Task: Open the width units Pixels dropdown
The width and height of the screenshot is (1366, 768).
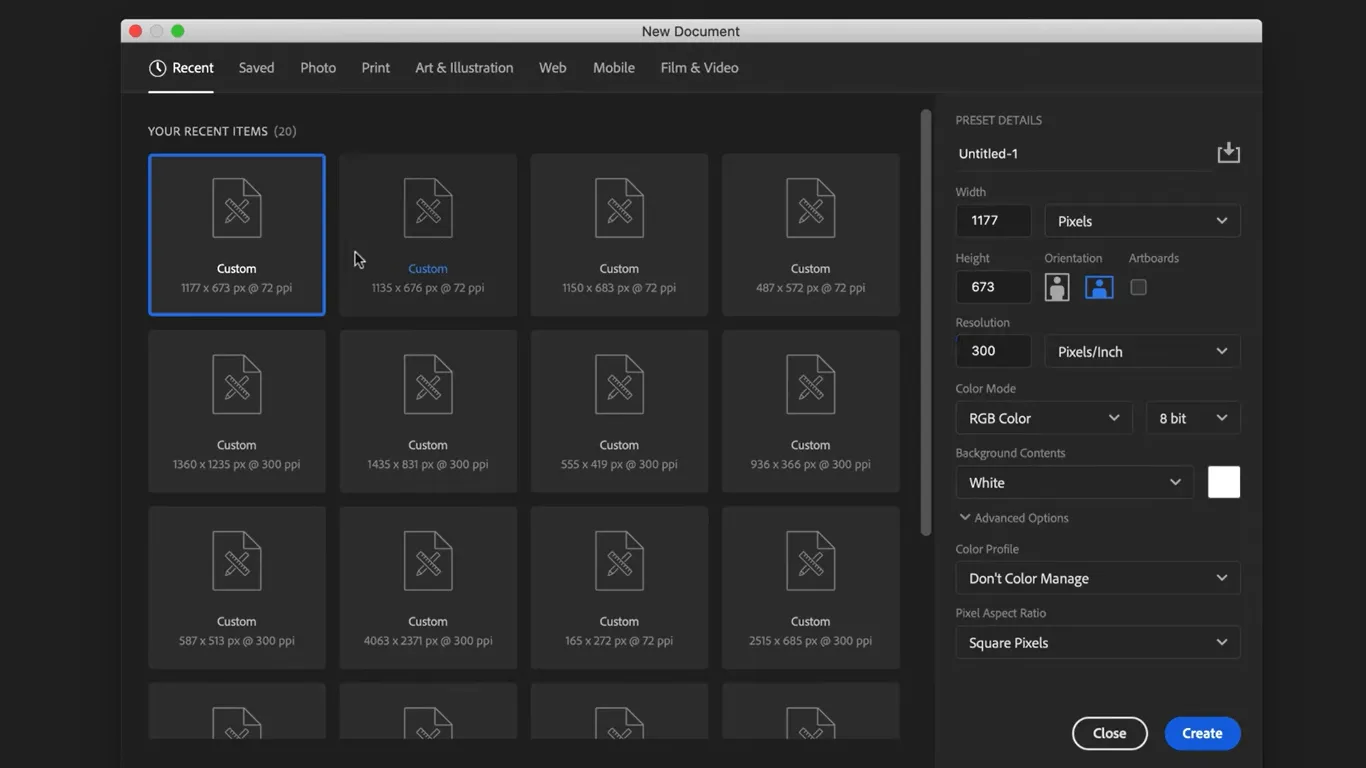Action: (x=1142, y=221)
